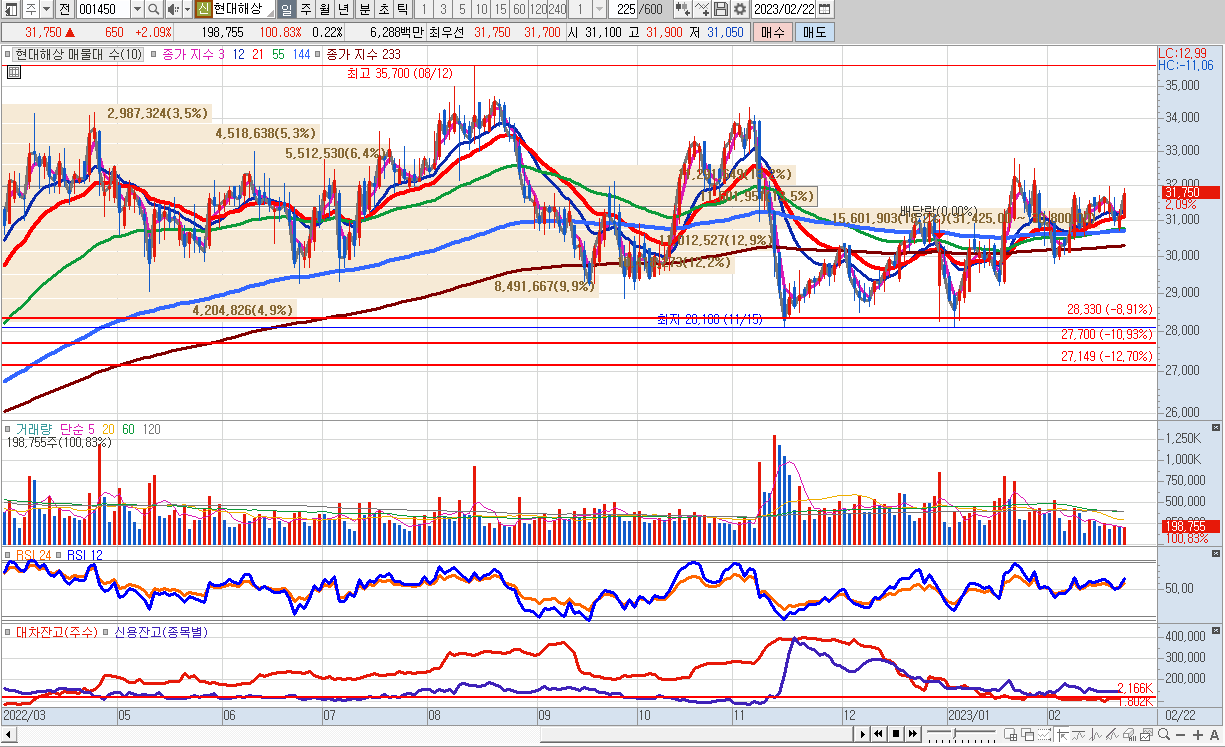Screen dimensions: 1225x747
Task: Click the 매도 sell button
Action: click(814, 32)
